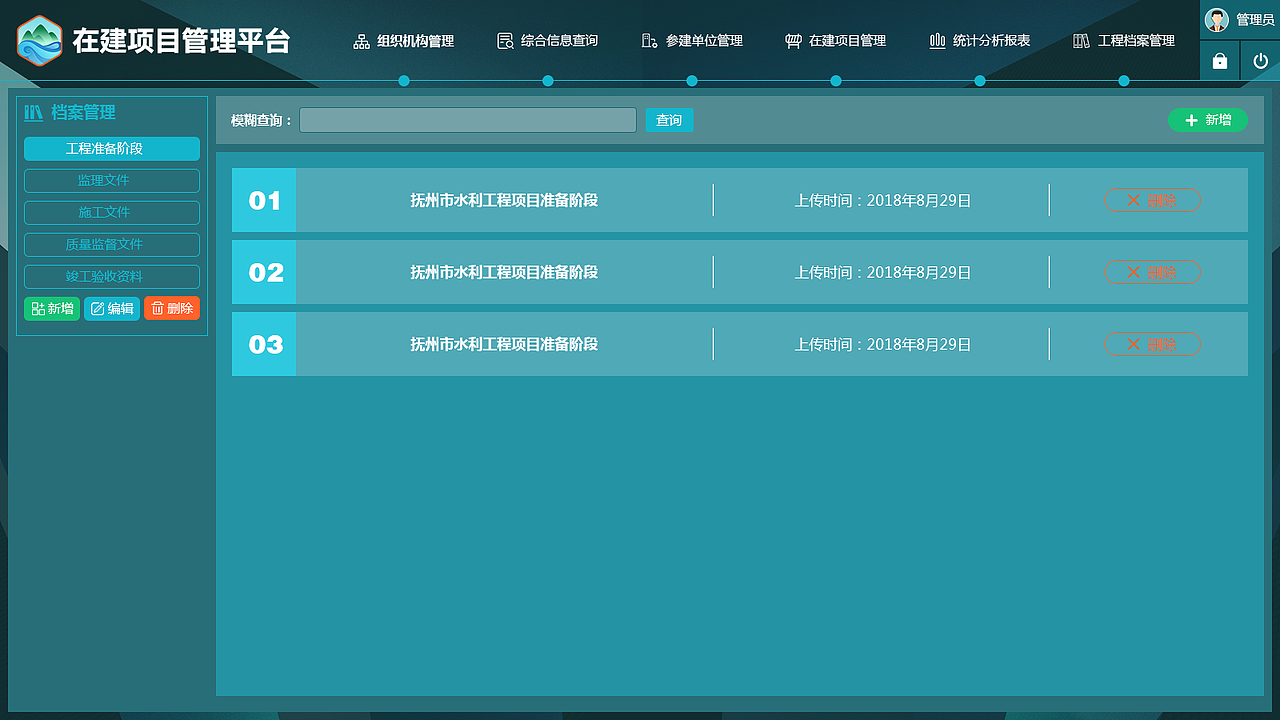
Task: Click the platform logo icon
Action: (40, 40)
